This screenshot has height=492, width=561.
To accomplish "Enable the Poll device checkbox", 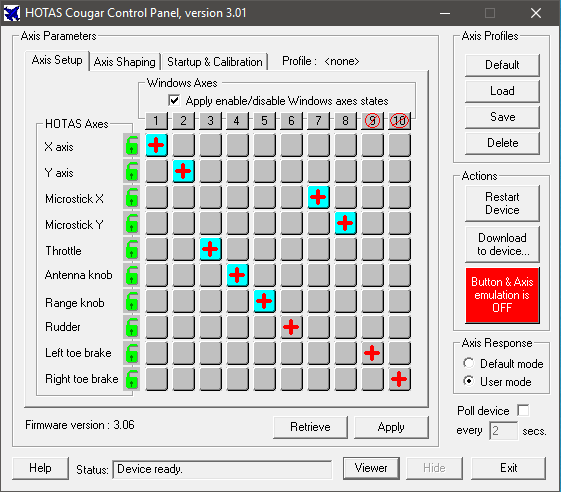I will click(x=523, y=410).
